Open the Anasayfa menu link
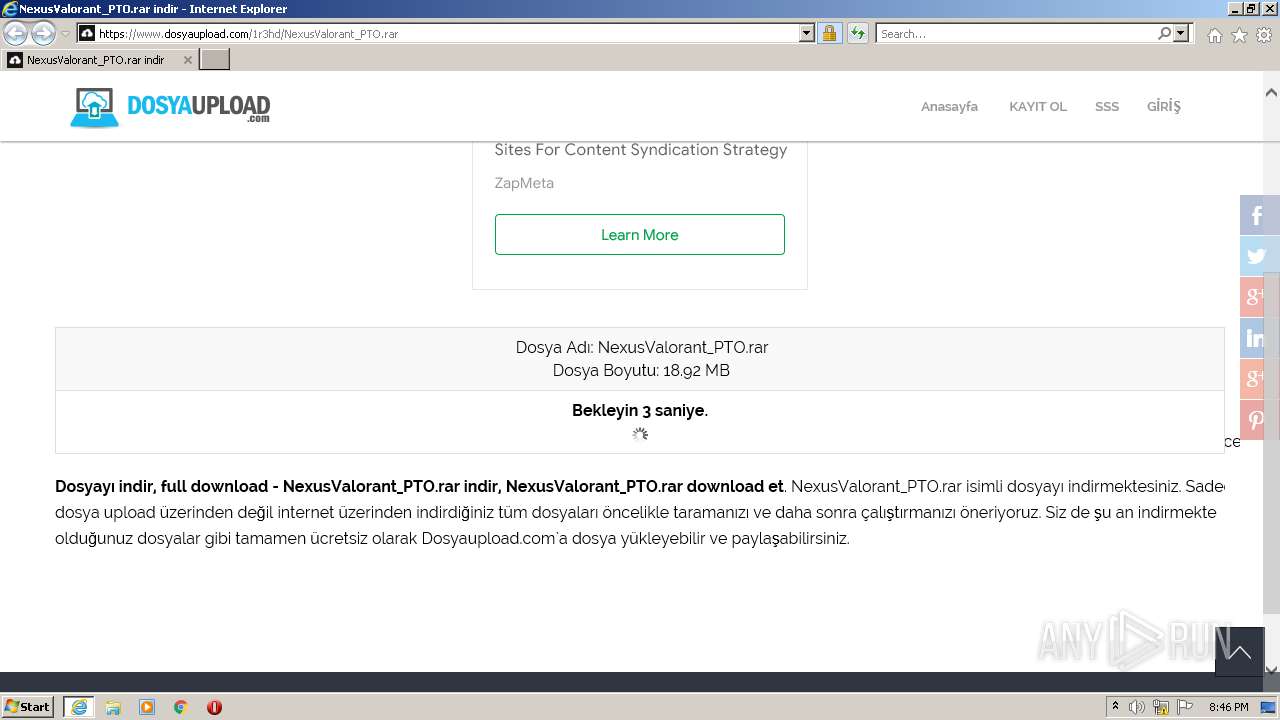Screen dimensions: 1280x720 click(949, 106)
